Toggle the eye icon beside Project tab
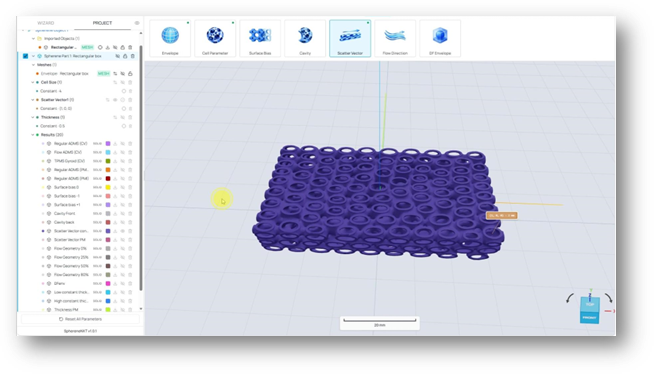654x374 pixels. [x=137, y=23]
